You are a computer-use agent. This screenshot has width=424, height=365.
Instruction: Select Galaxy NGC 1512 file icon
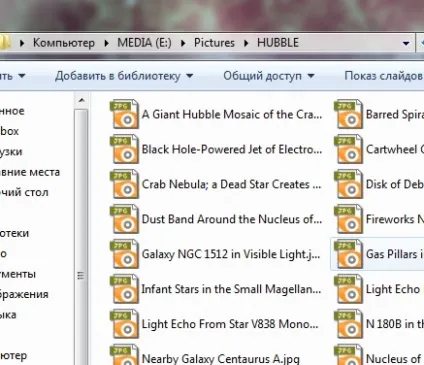point(124,254)
